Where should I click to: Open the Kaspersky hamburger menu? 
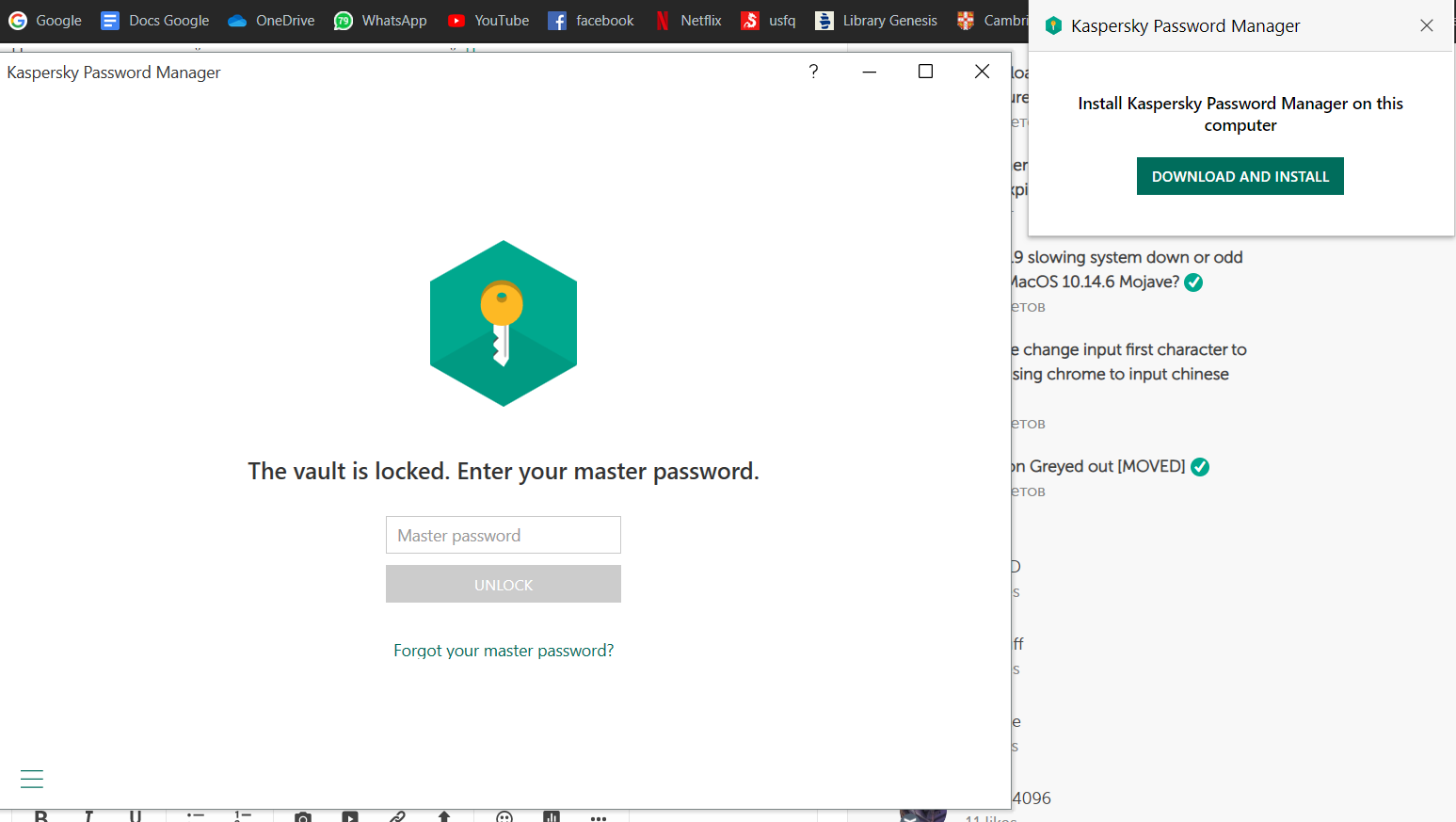click(x=32, y=779)
